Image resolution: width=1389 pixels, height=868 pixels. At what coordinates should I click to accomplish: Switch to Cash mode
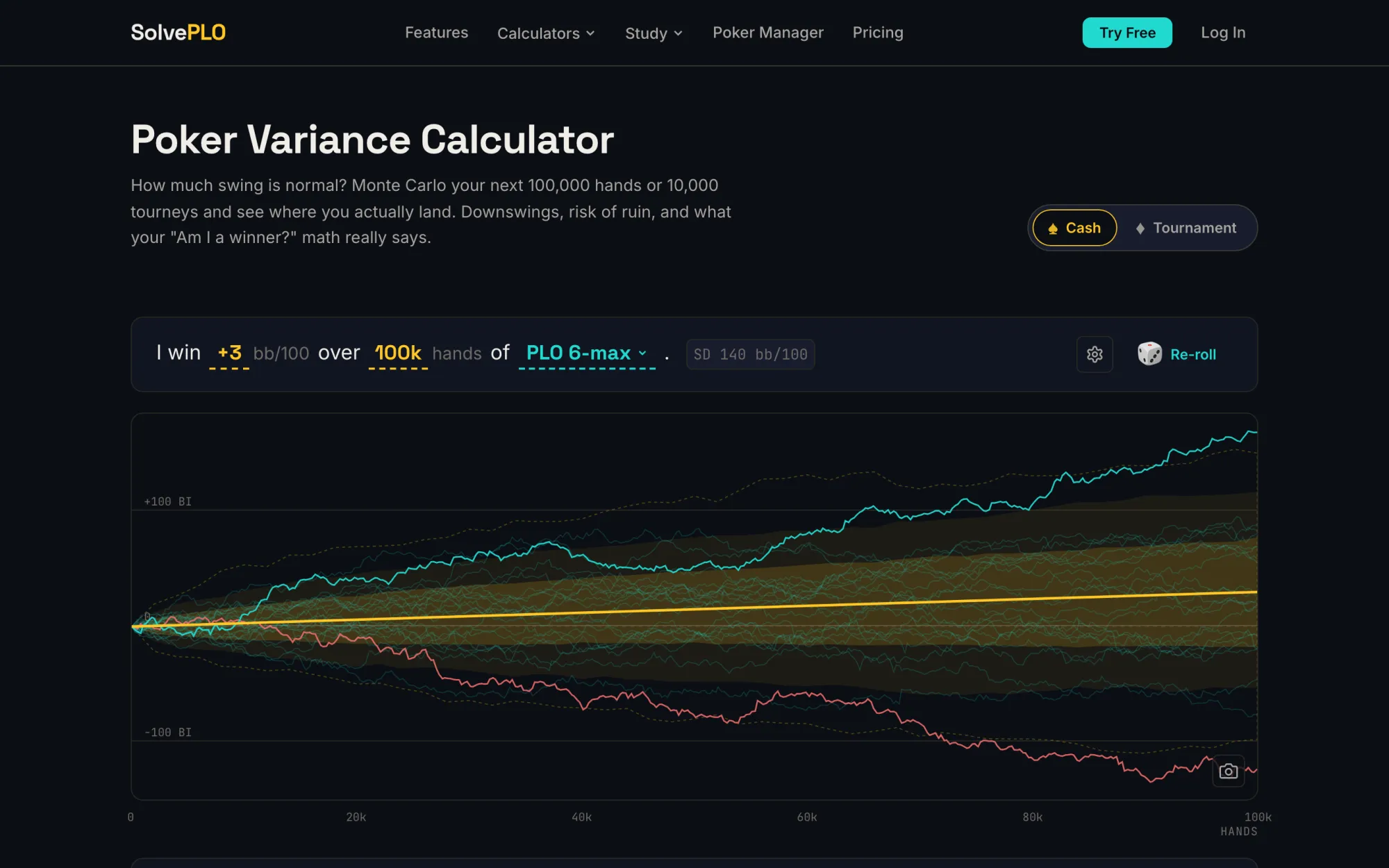(x=1074, y=228)
